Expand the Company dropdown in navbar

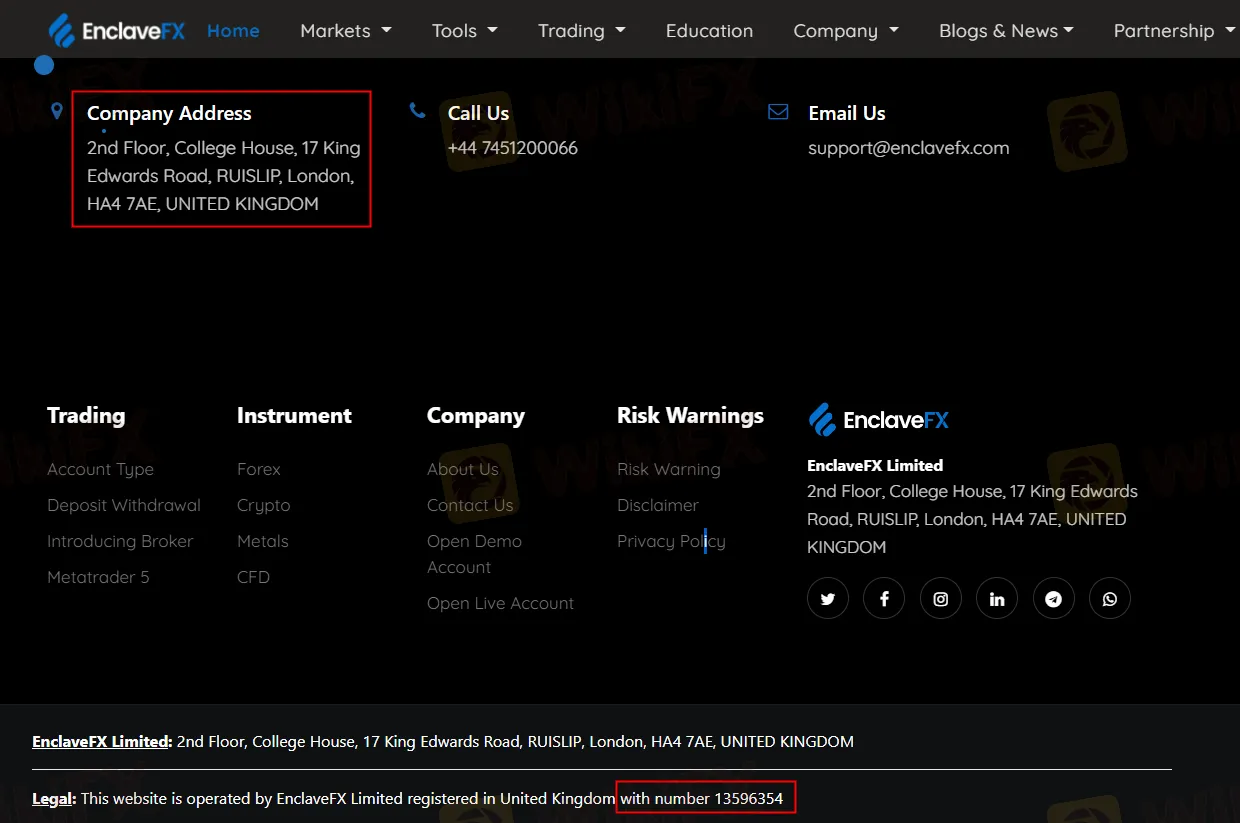pyautogui.click(x=846, y=31)
